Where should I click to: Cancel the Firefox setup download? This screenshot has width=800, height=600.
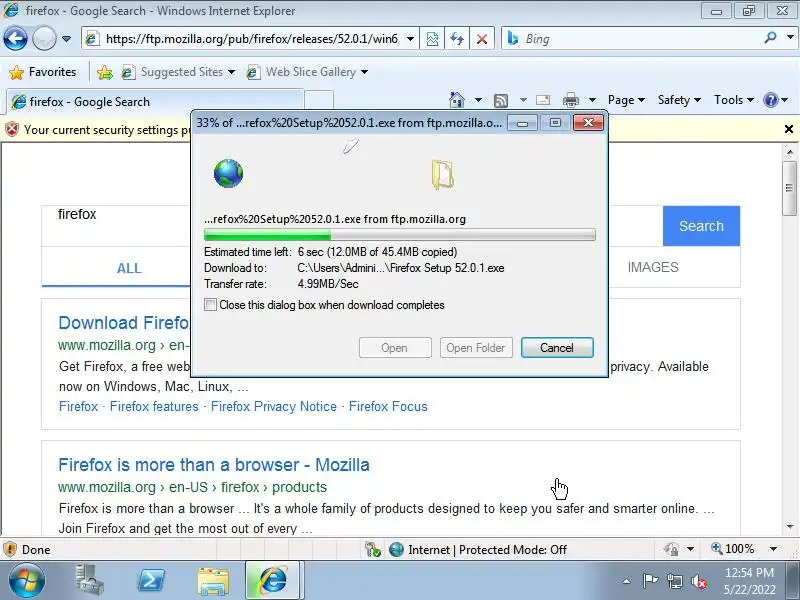tap(557, 347)
